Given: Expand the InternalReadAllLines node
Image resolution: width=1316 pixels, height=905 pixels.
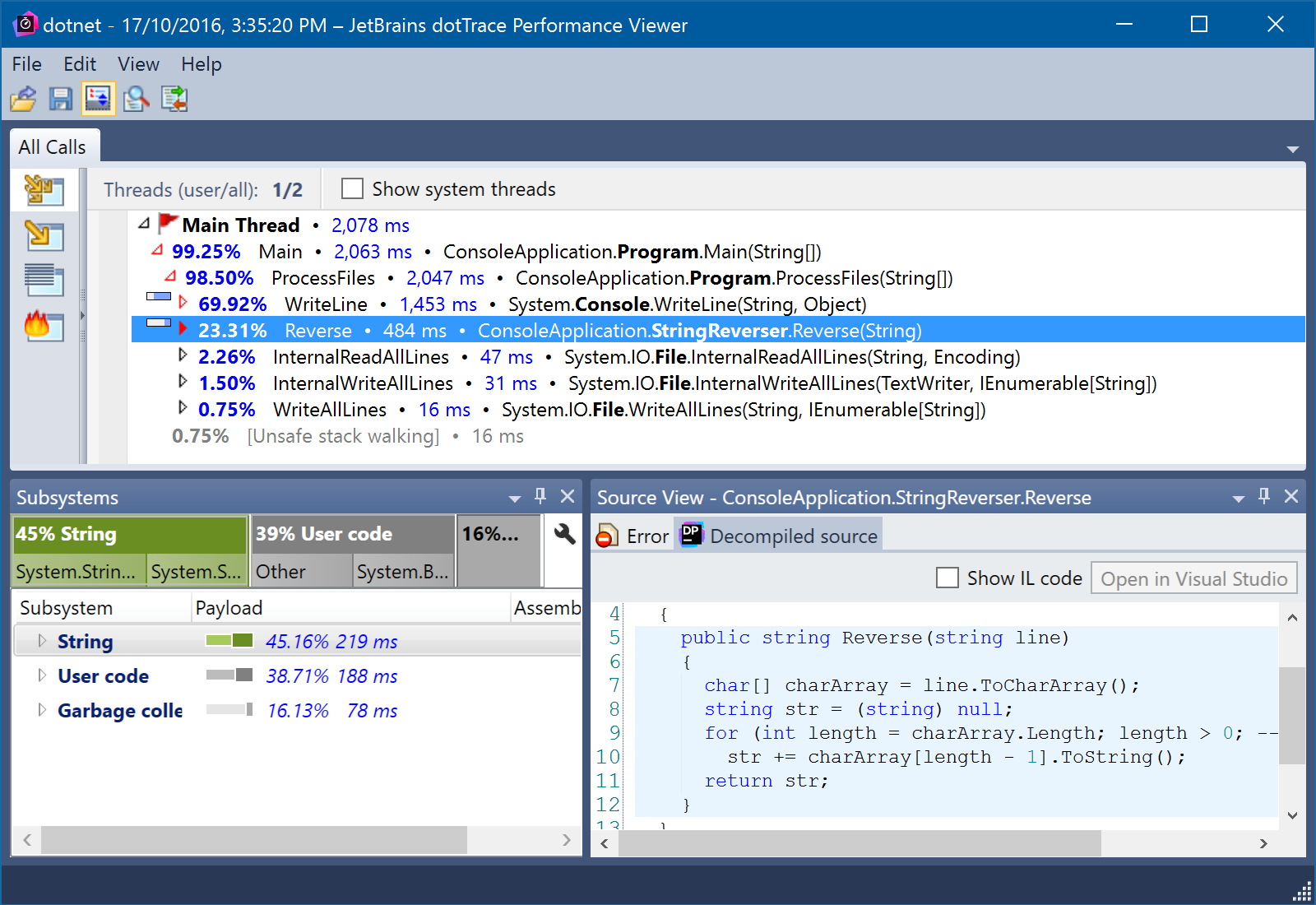Looking at the screenshot, I should 183,355.
